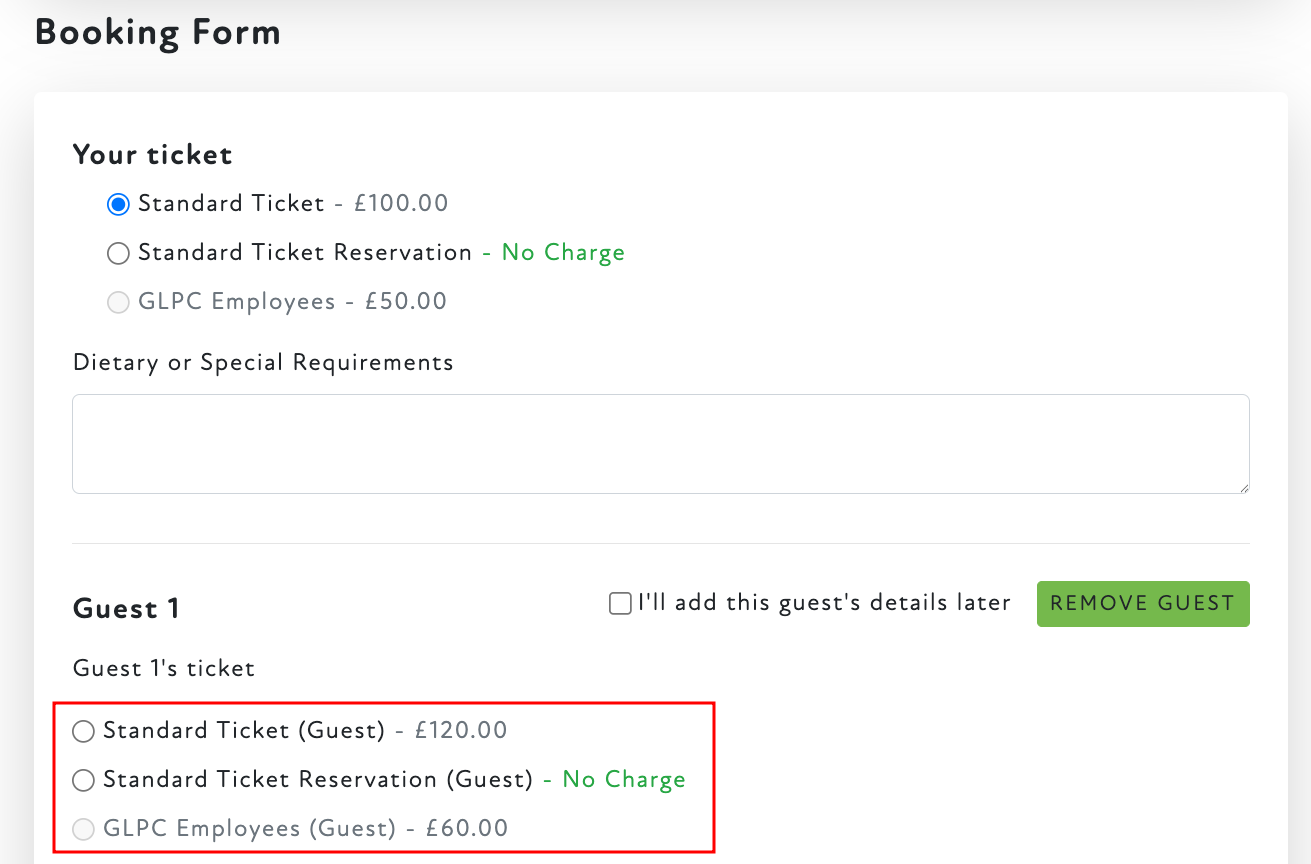
Task: Click the resize handle of the requirements textarea
Action: coord(1243,487)
